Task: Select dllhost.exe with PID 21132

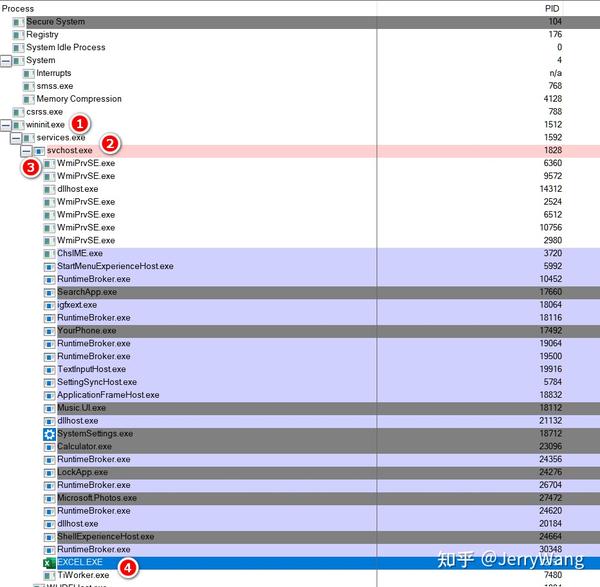Action: click(78, 421)
